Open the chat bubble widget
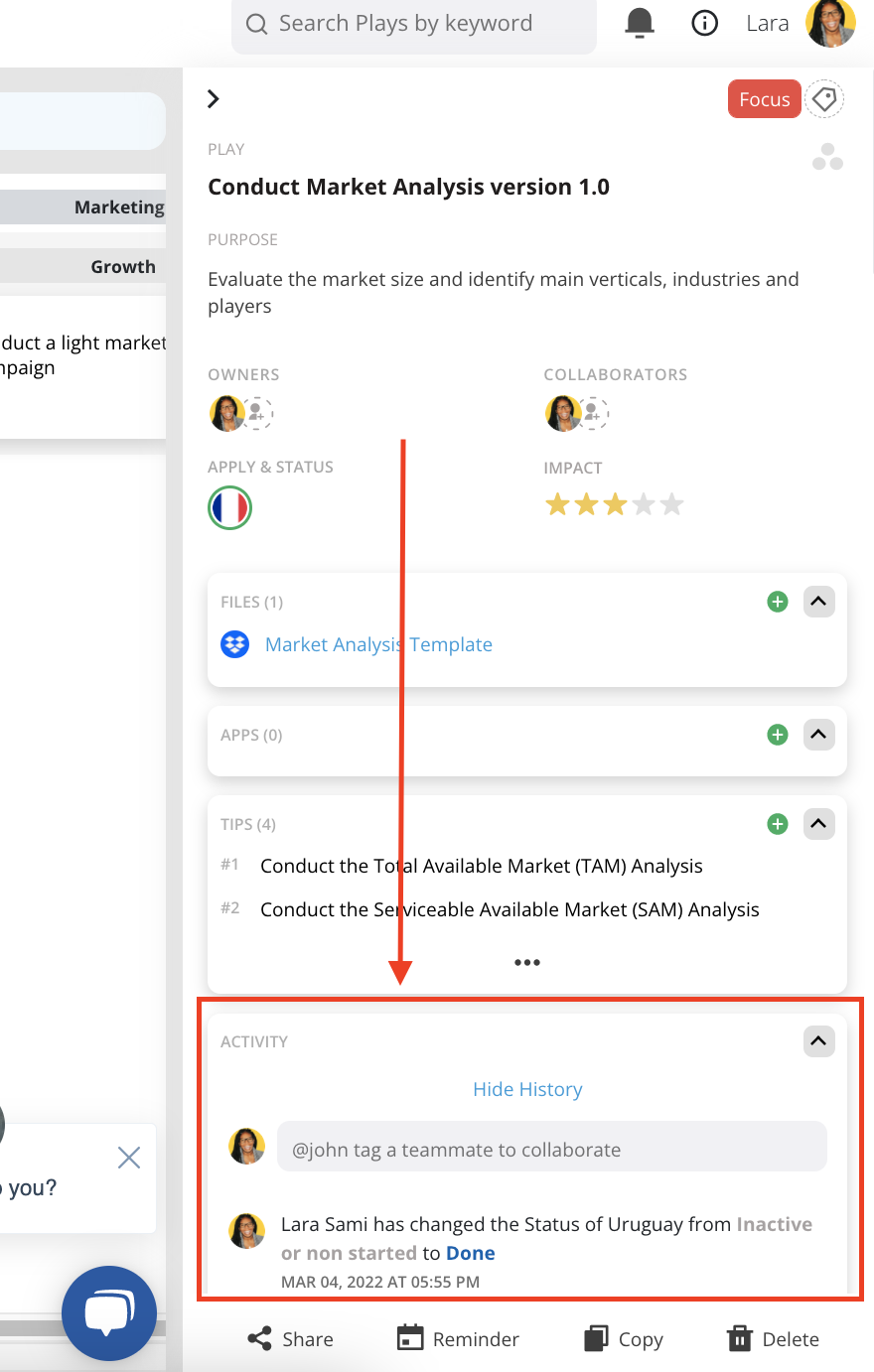The width and height of the screenshot is (874, 1372). click(x=109, y=1312)
